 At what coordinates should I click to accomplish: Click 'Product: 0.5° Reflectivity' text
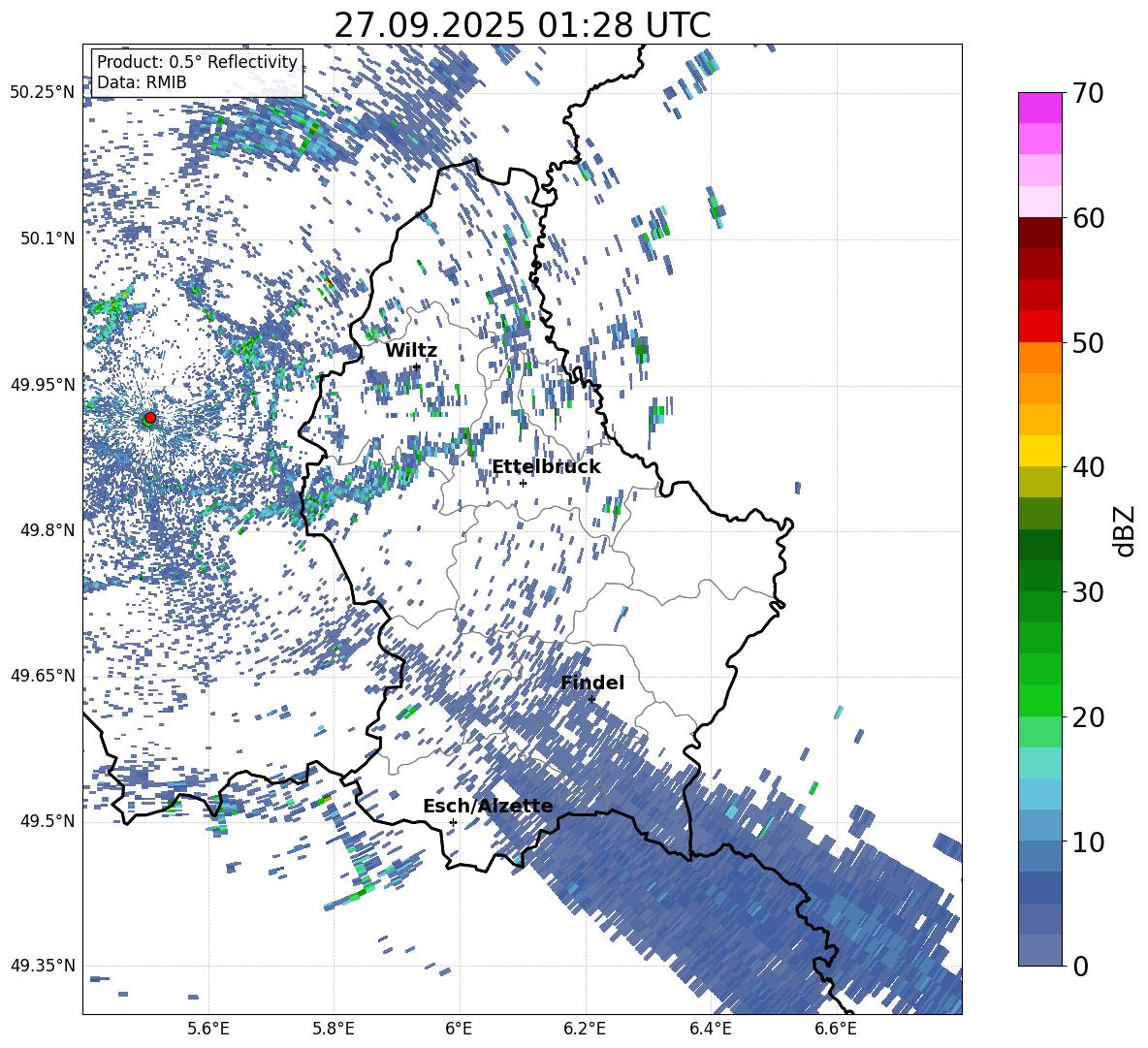point(197,61)
